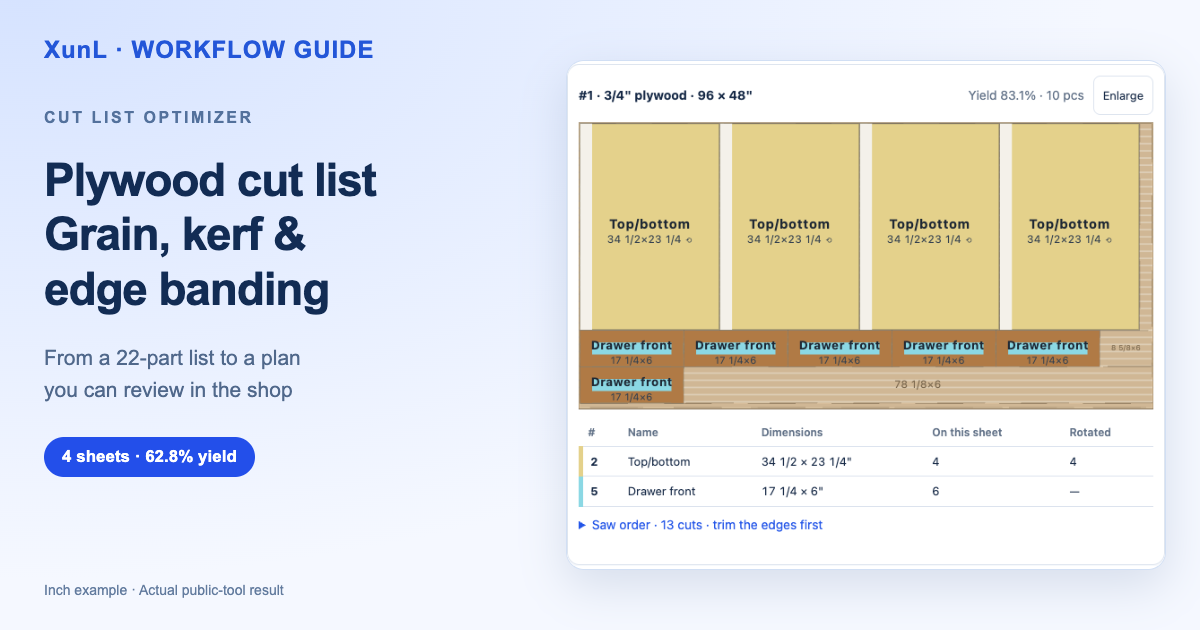Viewport: 1200px width, 630px height.
Task: Expand the Saw order 13 cuts section
Action: pos(701,525)
